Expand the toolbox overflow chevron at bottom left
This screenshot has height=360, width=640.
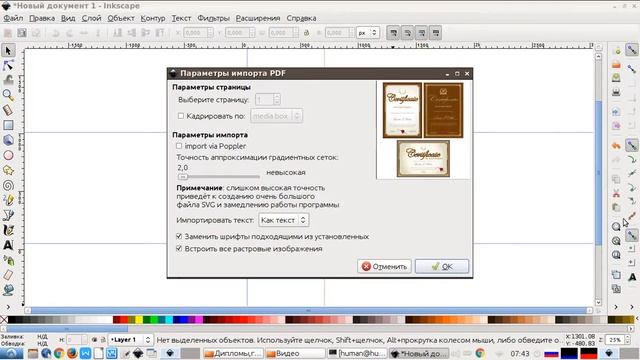coord(8,307)
